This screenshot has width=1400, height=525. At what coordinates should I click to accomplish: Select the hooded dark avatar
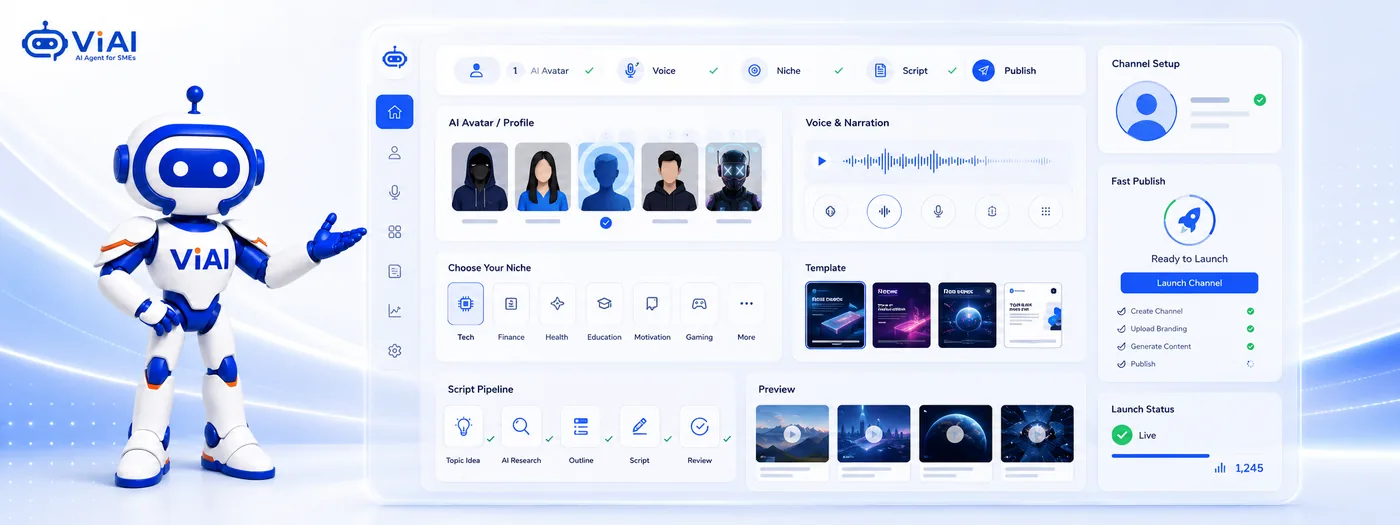(x=479, y=176)
